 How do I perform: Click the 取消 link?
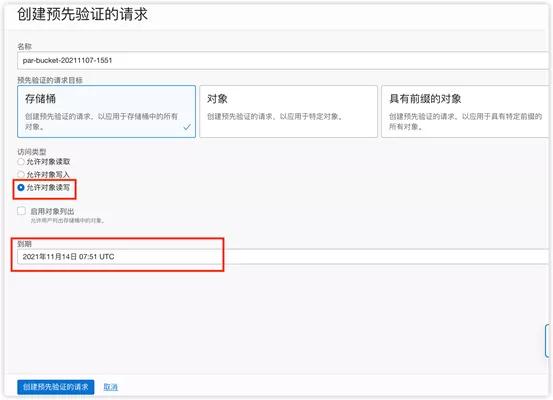click(110, 387)
